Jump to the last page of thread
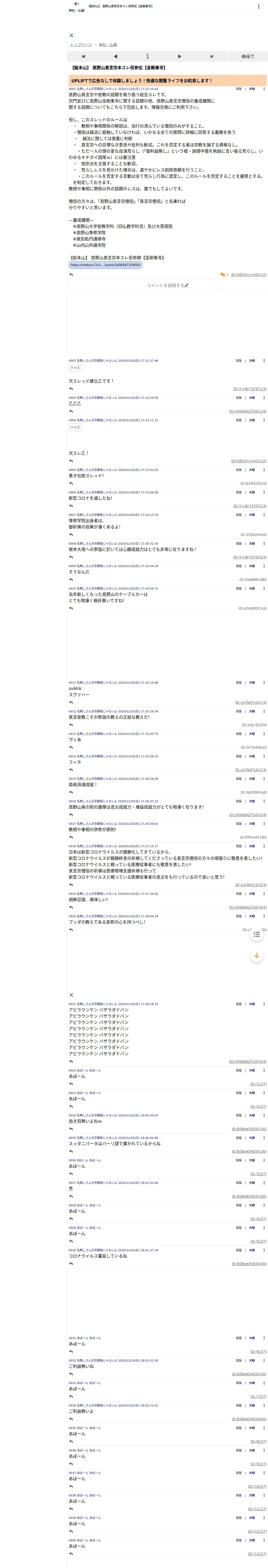Image resolution: width=268 pixels, height=1568 pixels. [211, 57]
